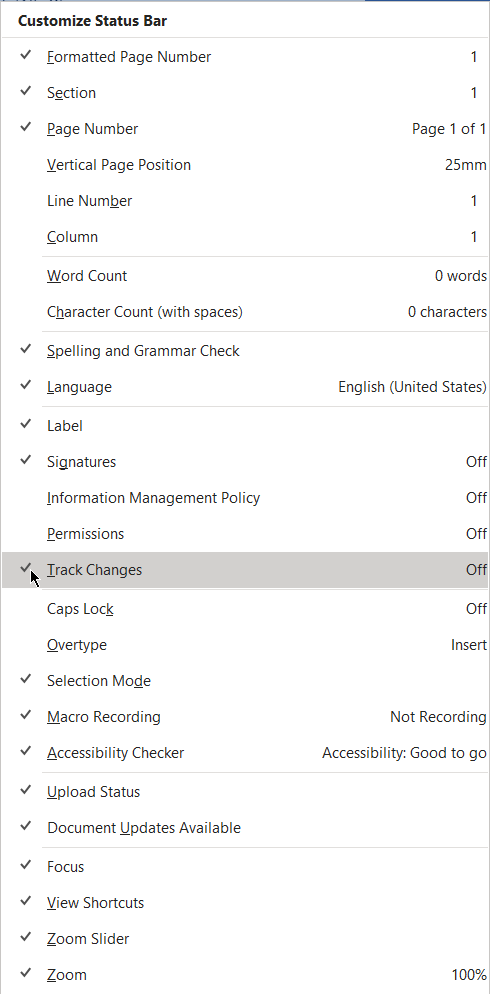The image size is (490, 994).
Task: Click the Language status option
Action: [245, 387]
